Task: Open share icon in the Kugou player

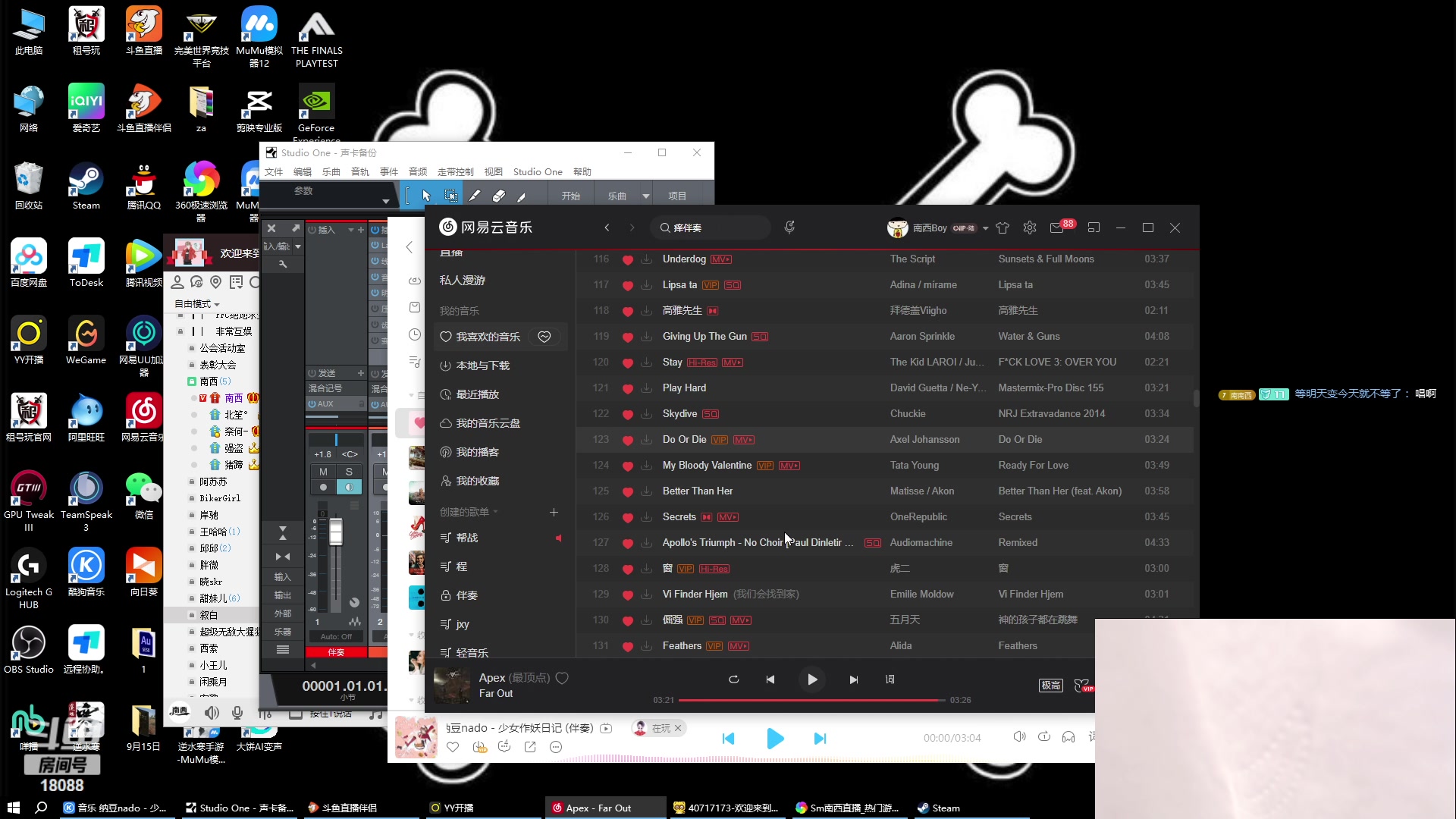Action: 530,747
